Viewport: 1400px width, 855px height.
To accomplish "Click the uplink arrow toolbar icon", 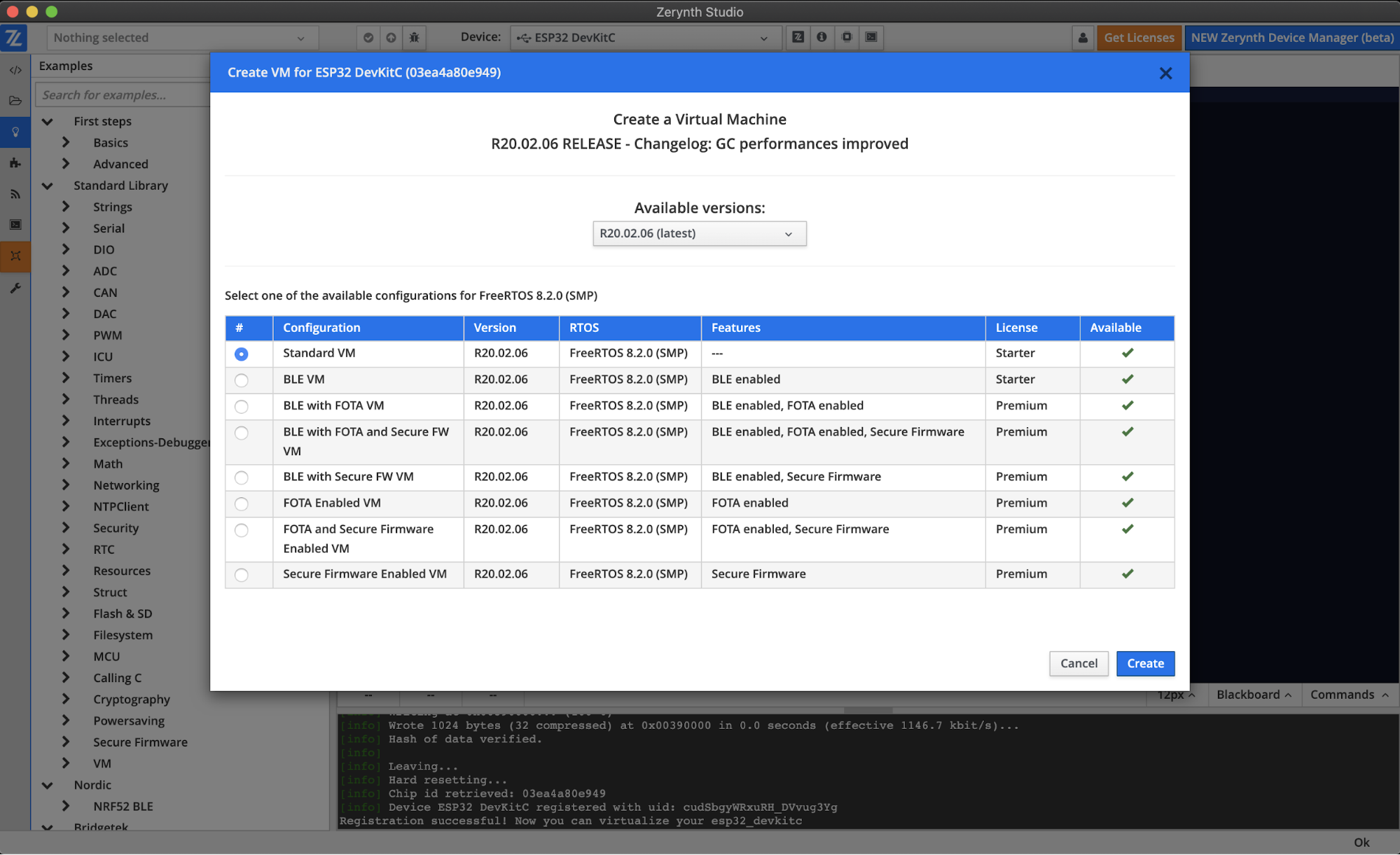I will point(391,38).
